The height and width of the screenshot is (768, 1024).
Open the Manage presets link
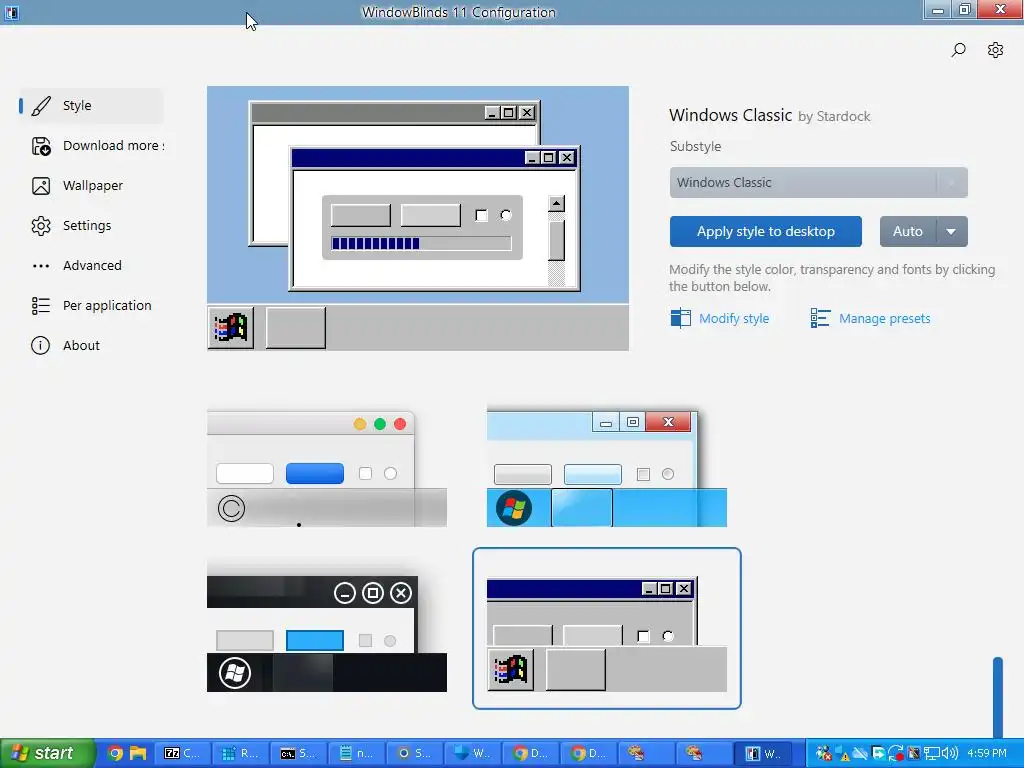[x=870, y=319]
